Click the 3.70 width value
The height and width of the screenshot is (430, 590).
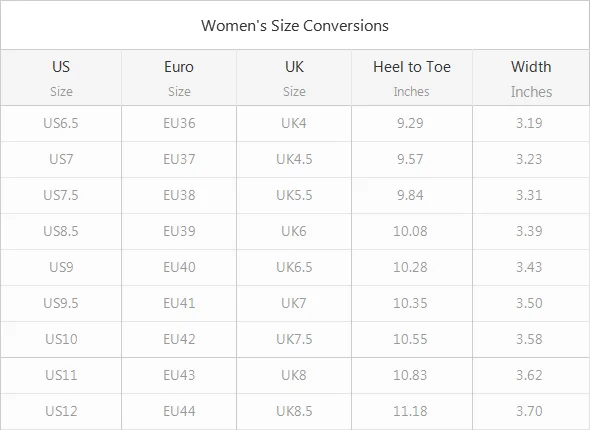click(x=529, y=411)
